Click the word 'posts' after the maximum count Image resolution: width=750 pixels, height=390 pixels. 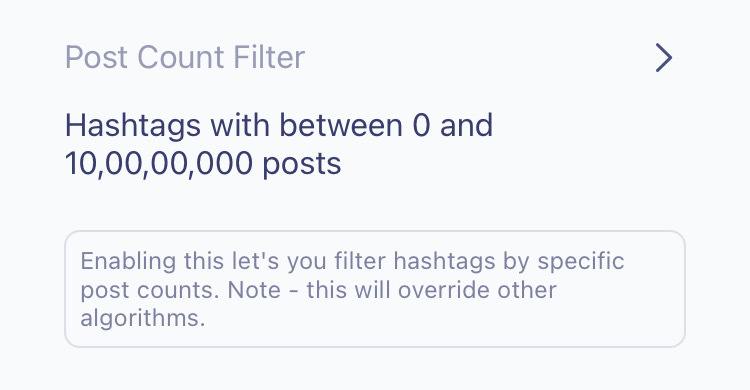click(302, 164)
